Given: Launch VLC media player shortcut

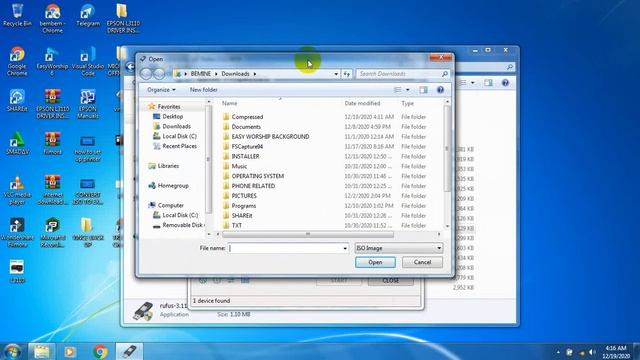Looking at the screenshot, I should 17,190.
